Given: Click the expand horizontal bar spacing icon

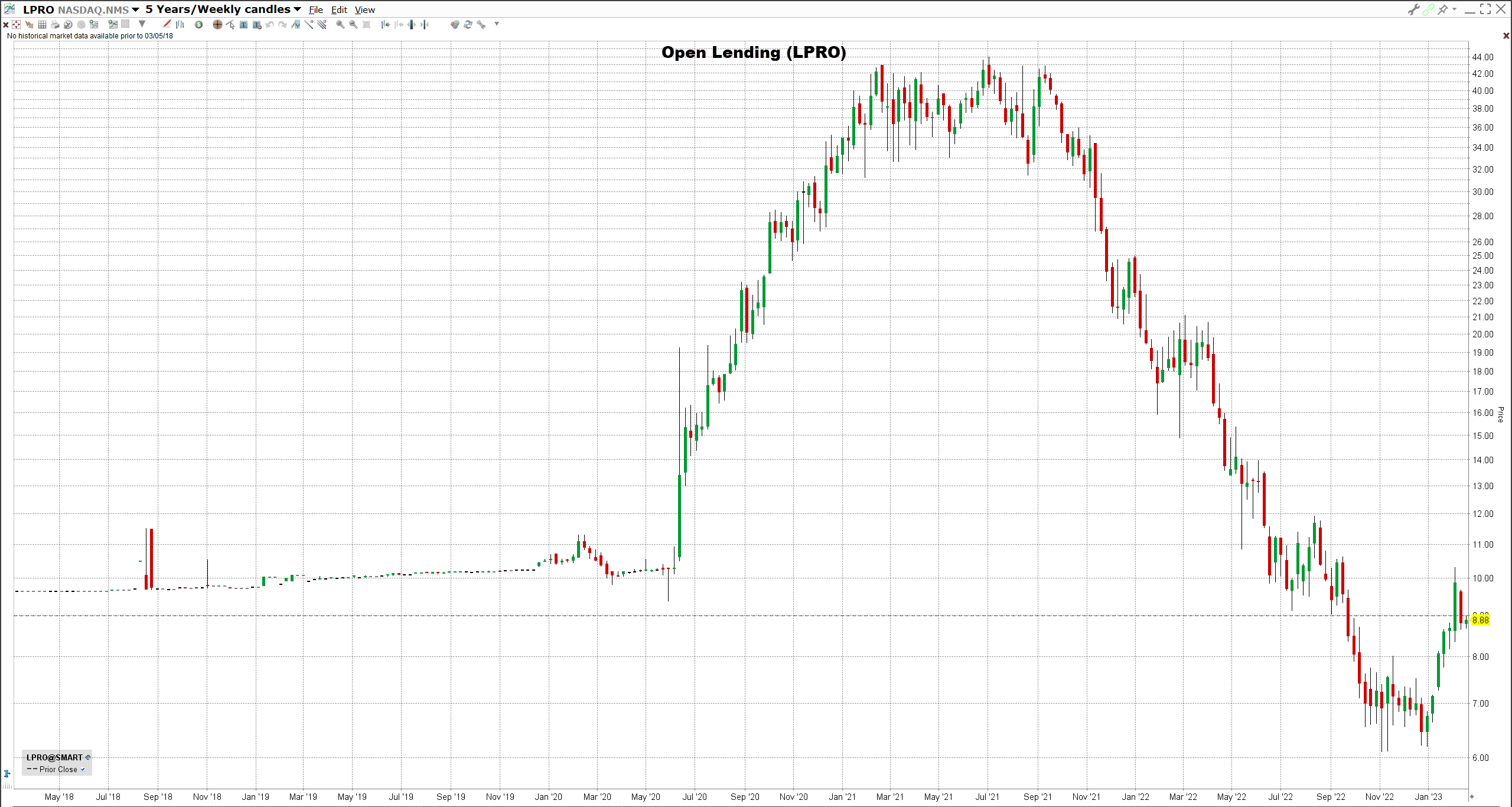Looking at the screenshot, I should 412,25.
